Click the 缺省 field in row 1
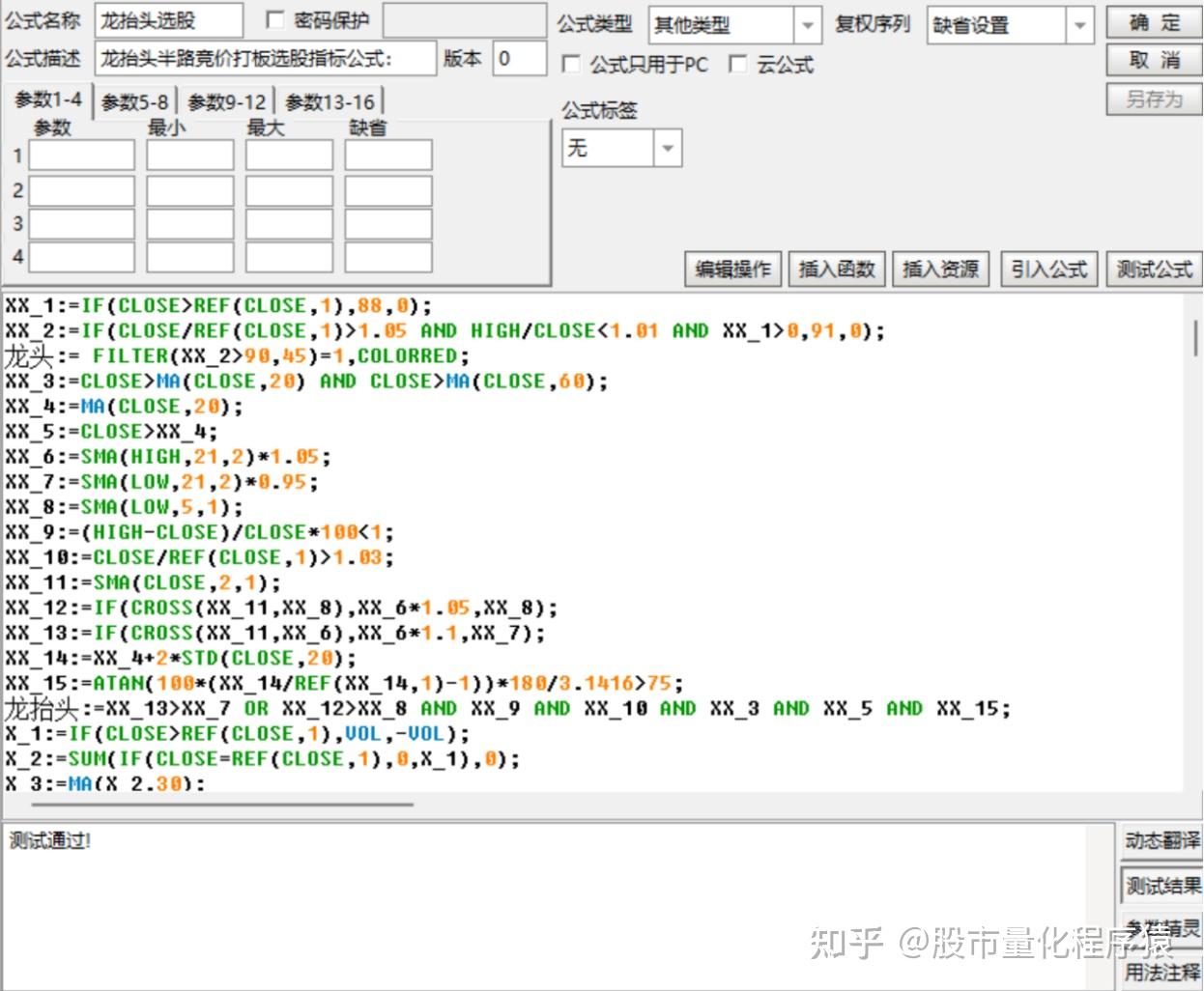 [388, 156]
